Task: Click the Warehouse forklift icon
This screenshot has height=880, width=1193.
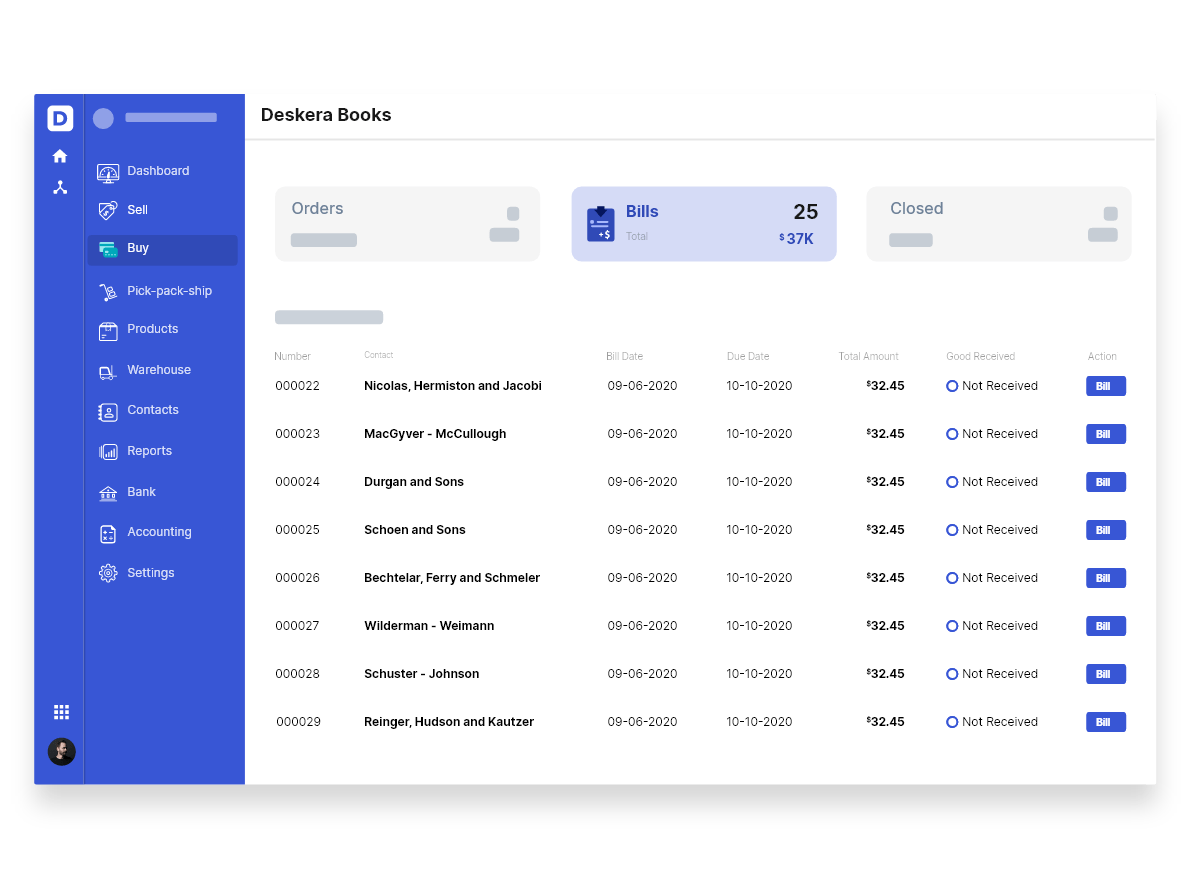Action: (x=108, y=372)
